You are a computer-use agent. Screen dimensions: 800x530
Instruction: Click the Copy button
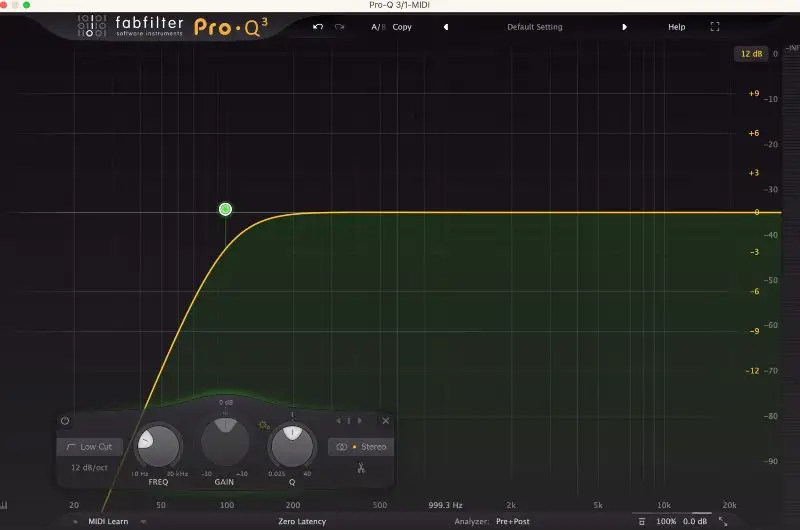pyautogui.click(x=402, y=27)
